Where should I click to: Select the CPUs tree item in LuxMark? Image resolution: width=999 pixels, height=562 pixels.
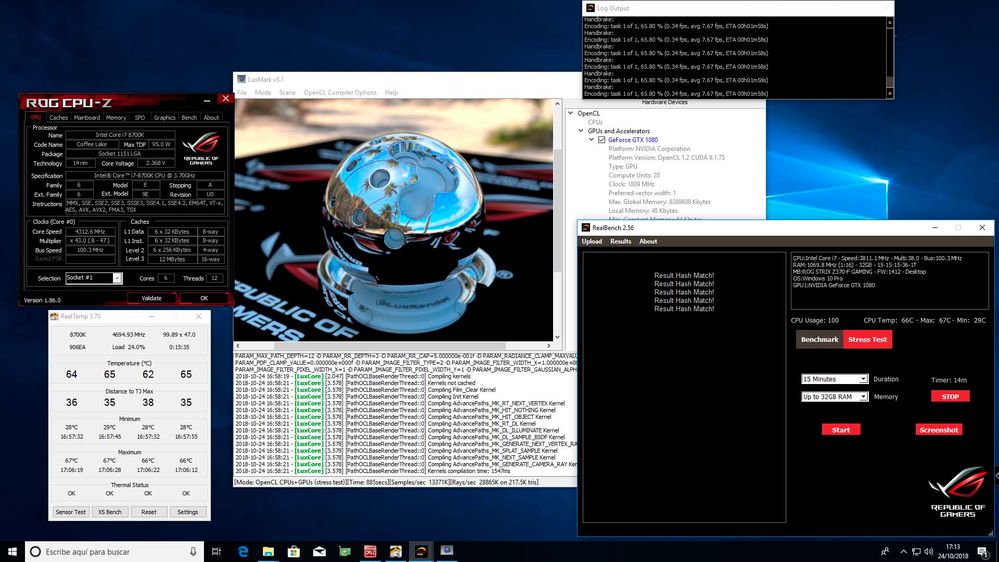[595, 122]
